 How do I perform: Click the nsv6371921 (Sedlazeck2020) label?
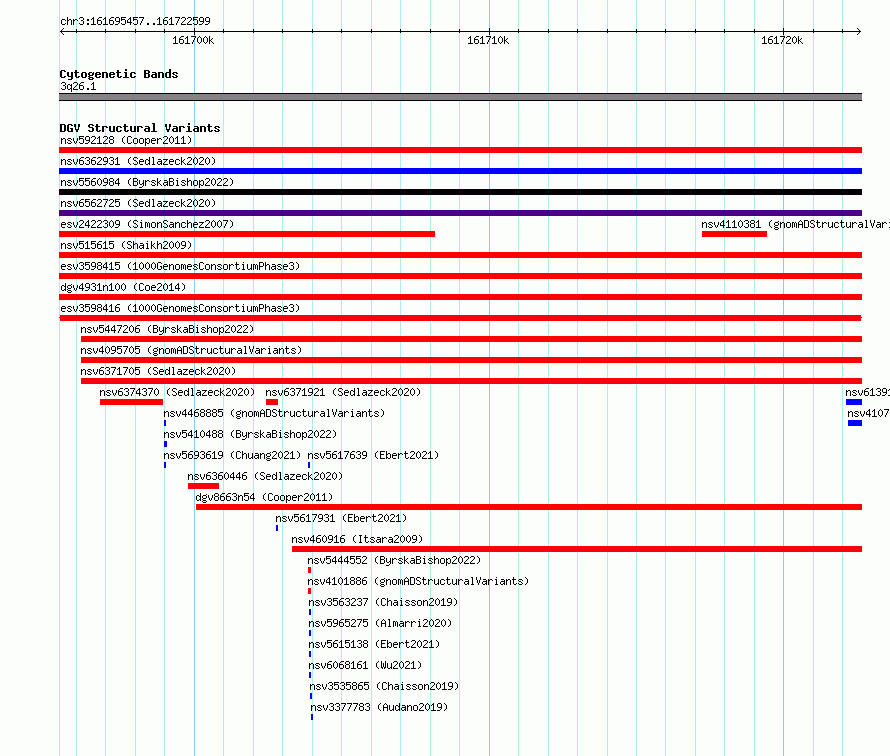click(343, 392)
